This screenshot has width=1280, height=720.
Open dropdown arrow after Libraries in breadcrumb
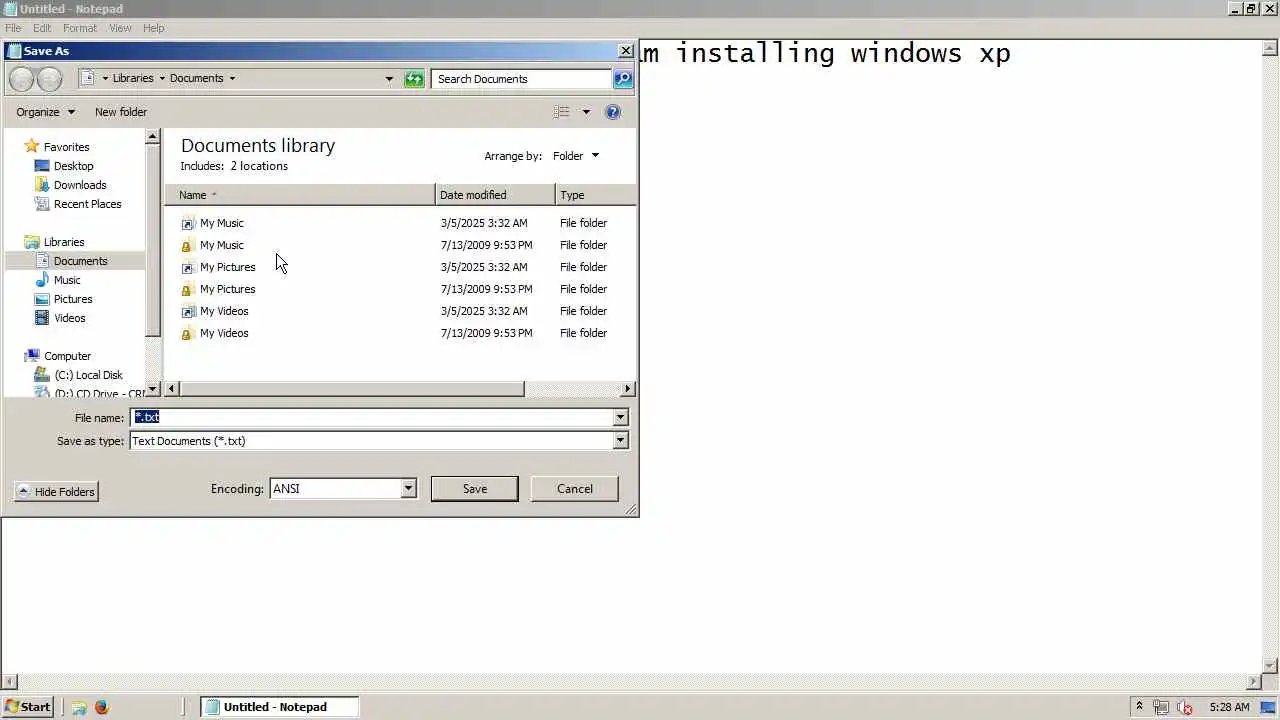[x=162, y=79]
